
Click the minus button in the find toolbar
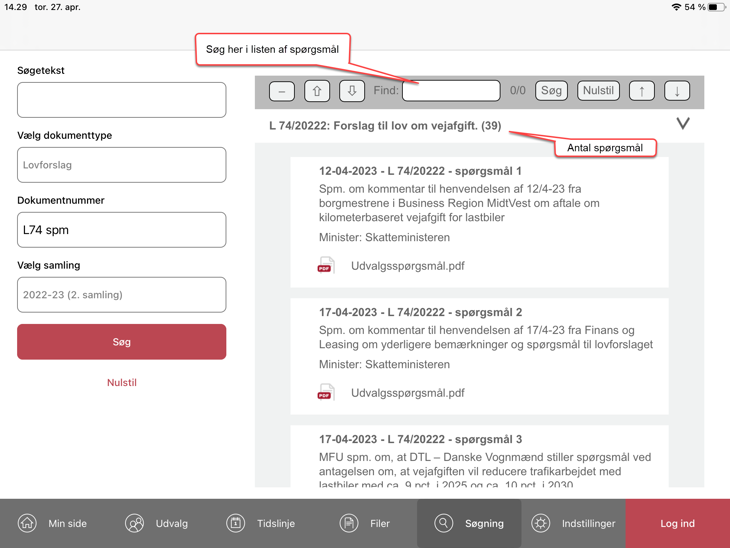point(282,91)
